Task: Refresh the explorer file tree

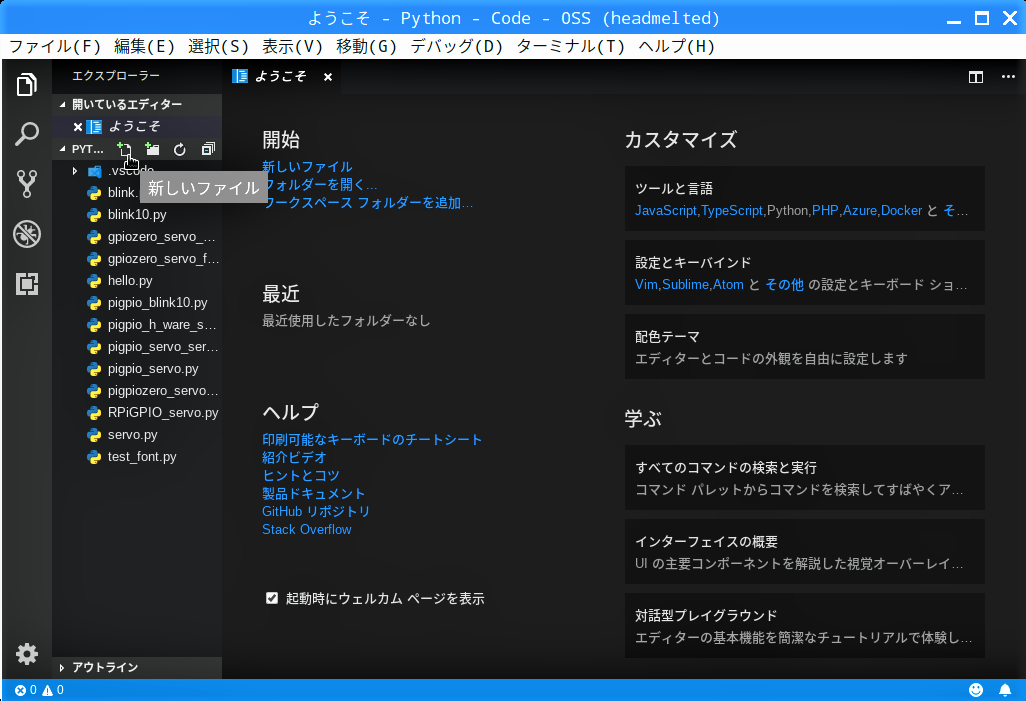Action: pos(179,149)
